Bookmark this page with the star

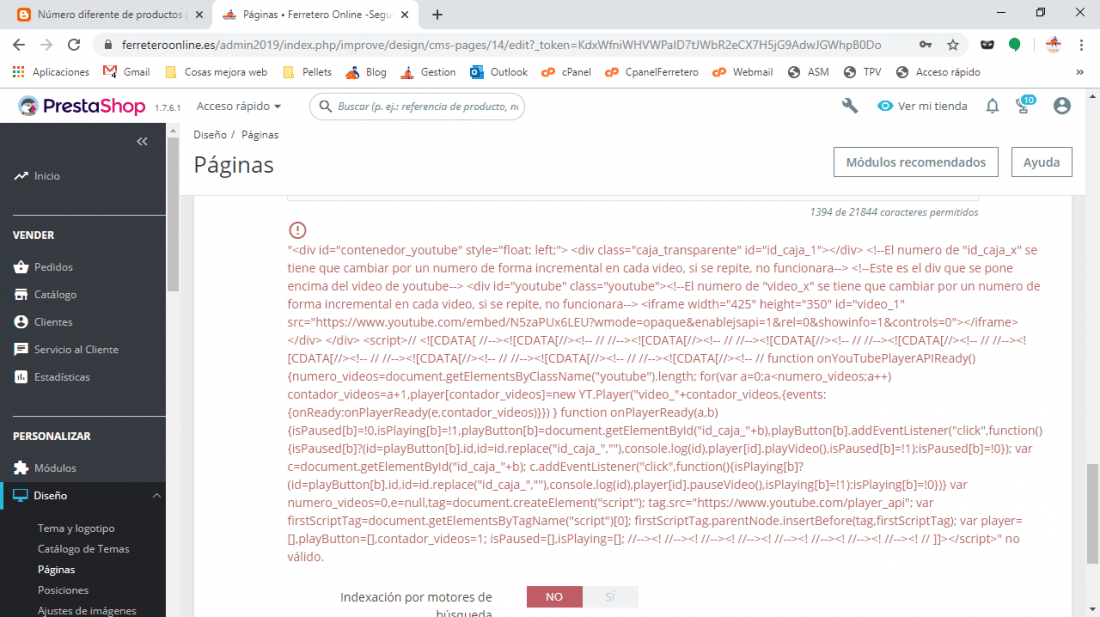[x=953, y=45]
